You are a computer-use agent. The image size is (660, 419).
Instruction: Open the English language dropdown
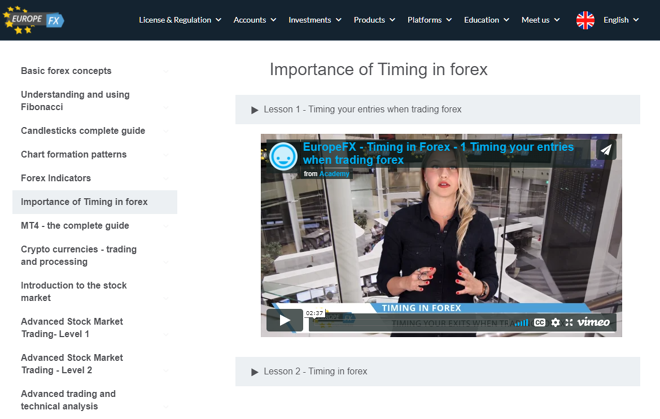pos(621,20)
